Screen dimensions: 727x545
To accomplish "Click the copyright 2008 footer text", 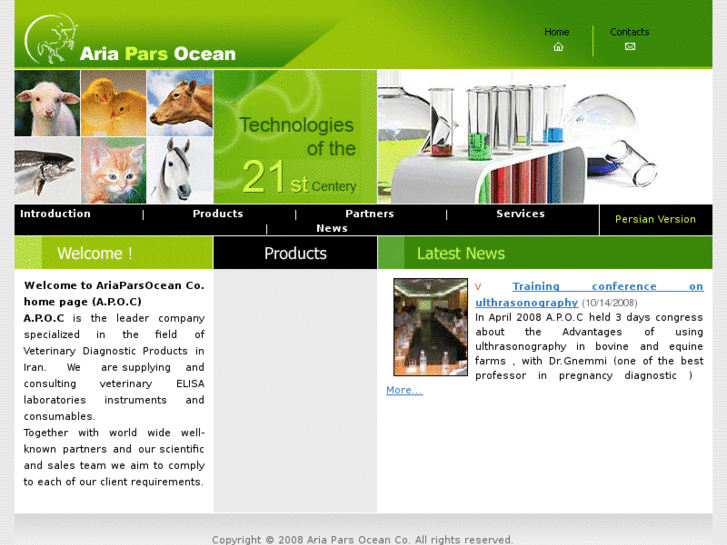I will (x=363, y=539).
